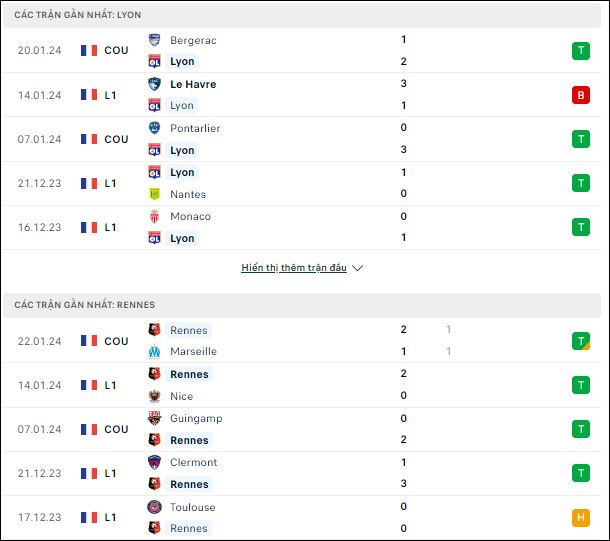Click the green T badge for Bergerac match
Viewport: 610px width, 541px height.
click(x=580, y=51)
